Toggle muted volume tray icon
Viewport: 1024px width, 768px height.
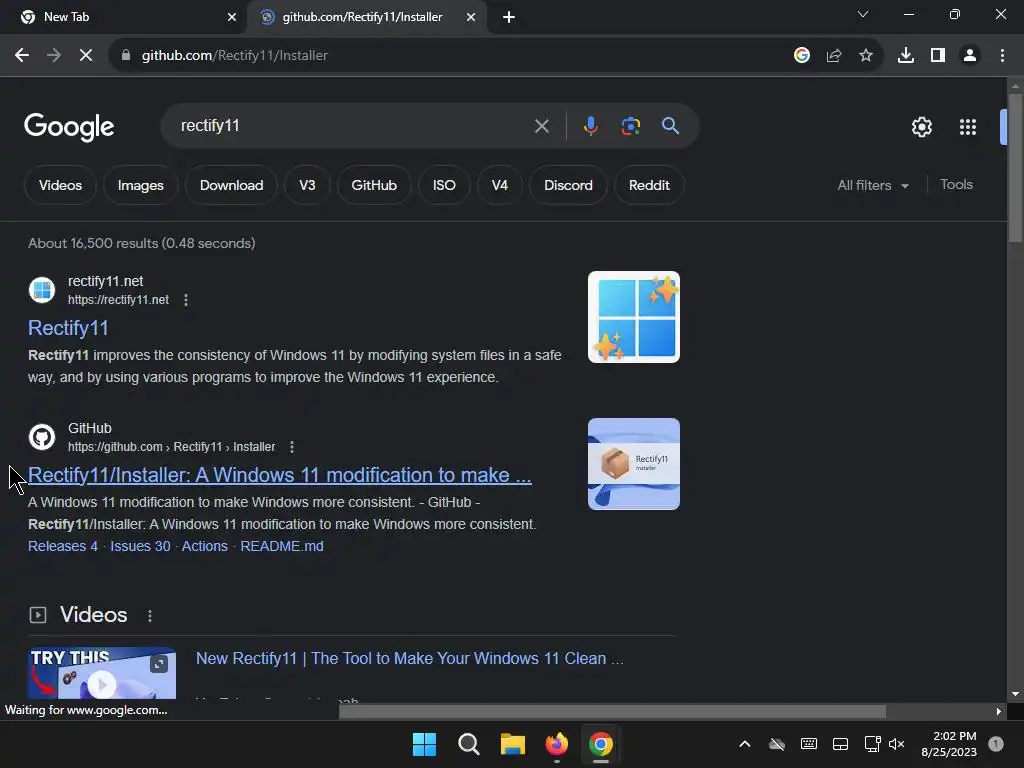pyautogui.click(x=897, y=744)
